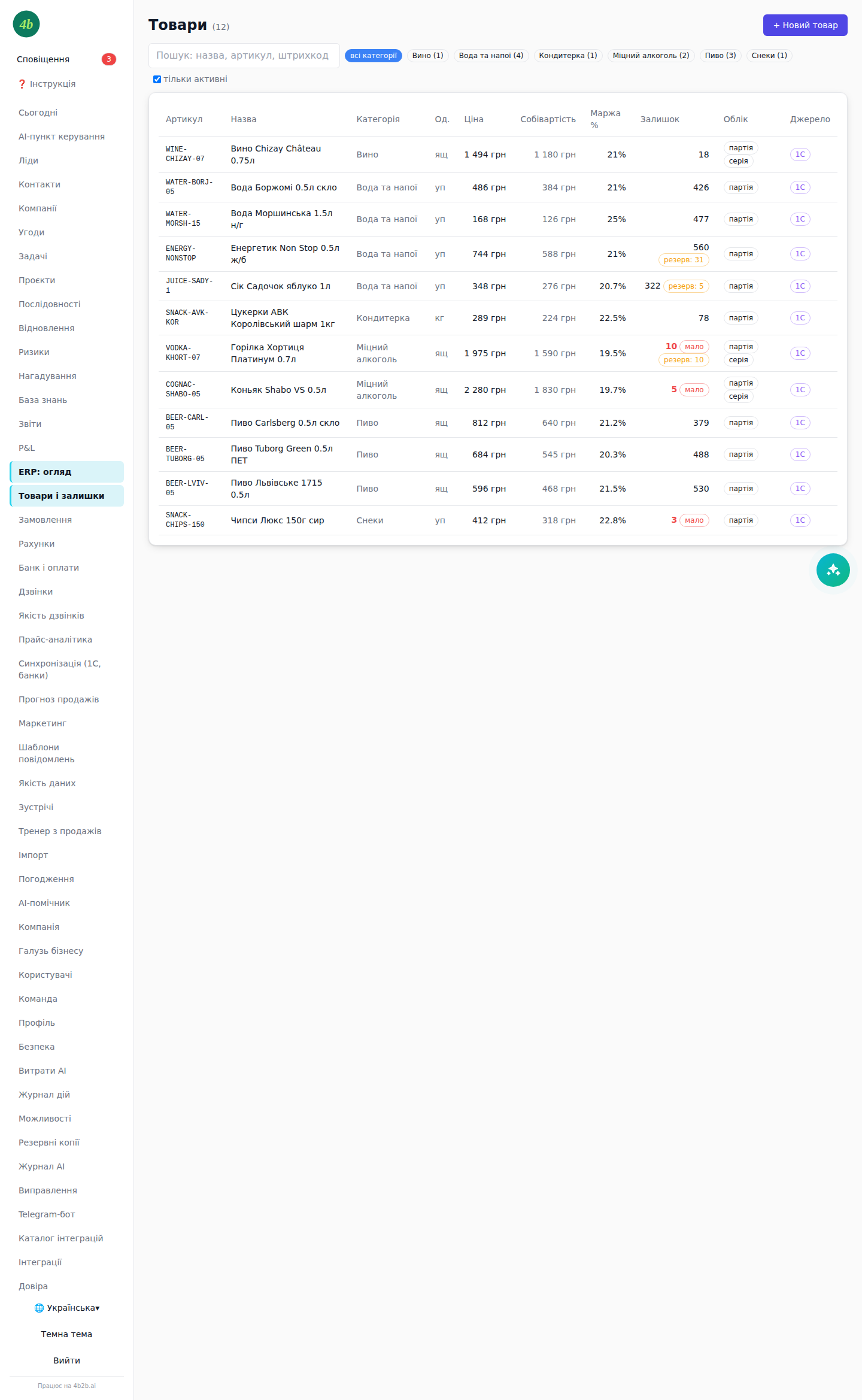Open AI-пункт керування
The image size is (862, 1400).
[66, 137]
